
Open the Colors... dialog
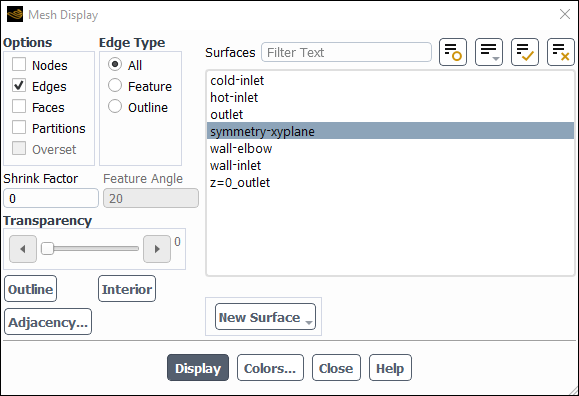(270, 368)
